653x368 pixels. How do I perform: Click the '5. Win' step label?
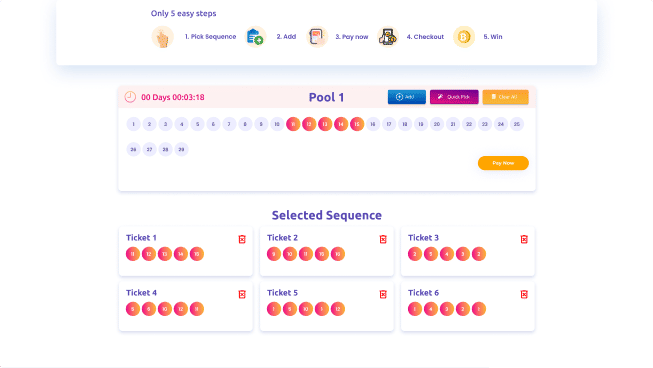tap(493, 37)
